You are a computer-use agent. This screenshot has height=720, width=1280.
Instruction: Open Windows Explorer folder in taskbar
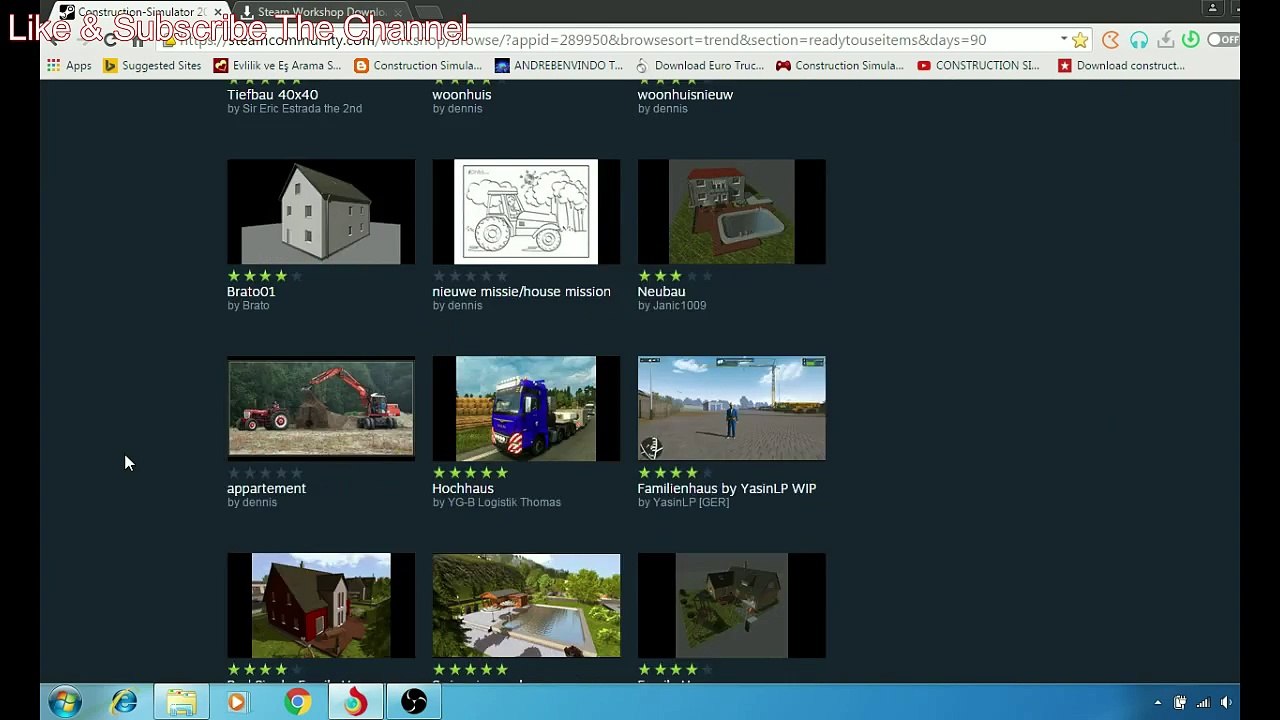point(181,702)
